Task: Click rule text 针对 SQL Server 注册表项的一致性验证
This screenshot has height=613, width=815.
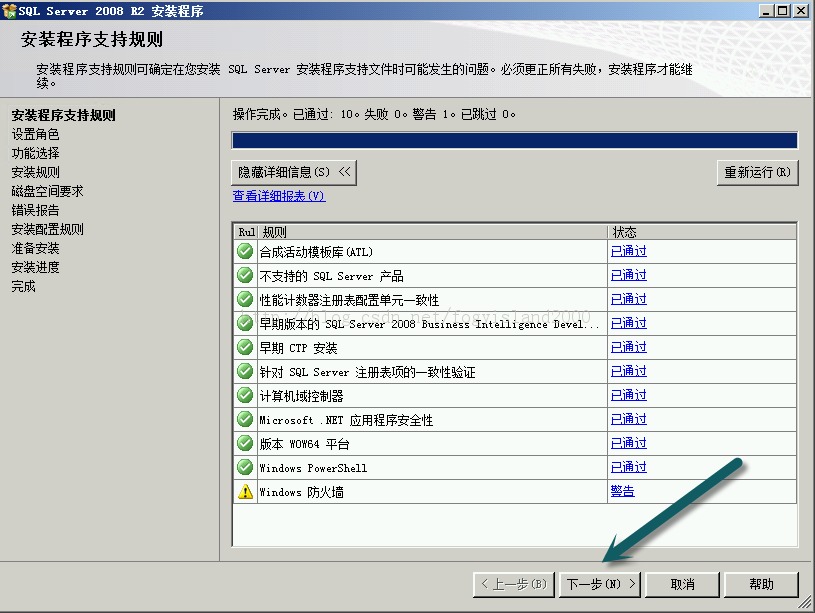Action: [367, 372]
